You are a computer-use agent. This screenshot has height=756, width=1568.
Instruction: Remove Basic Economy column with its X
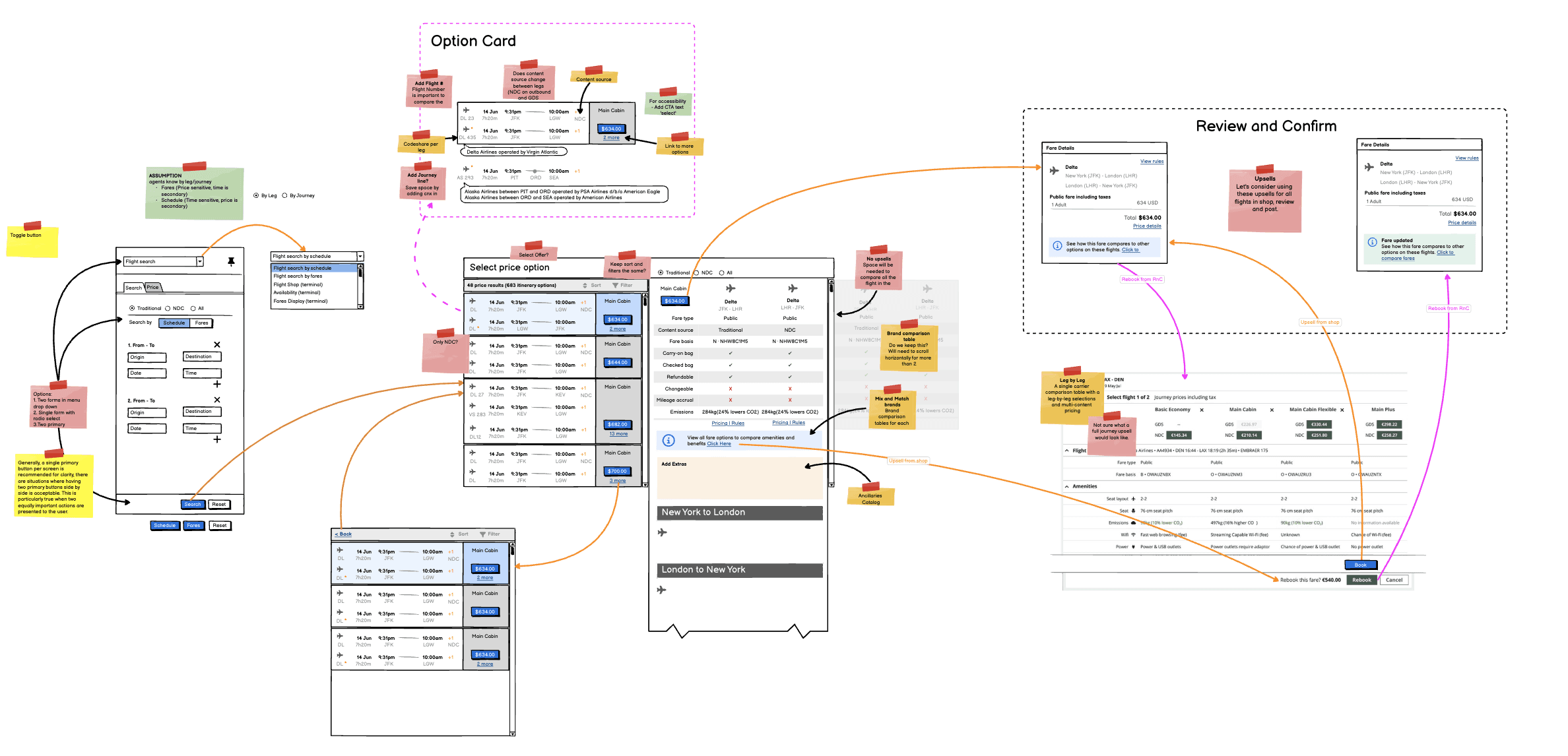[x=1202, y=410]
